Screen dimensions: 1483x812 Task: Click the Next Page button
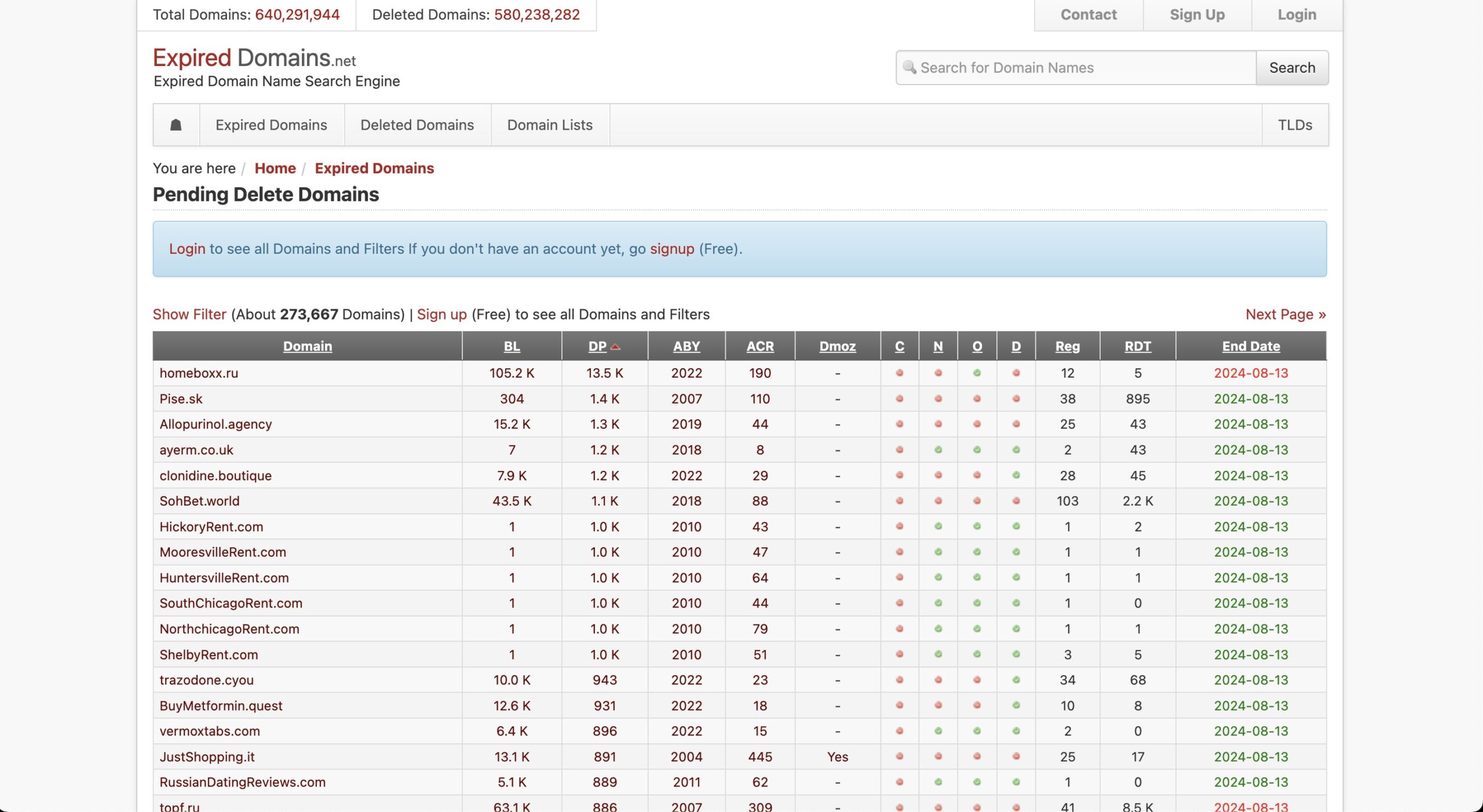1286,314
